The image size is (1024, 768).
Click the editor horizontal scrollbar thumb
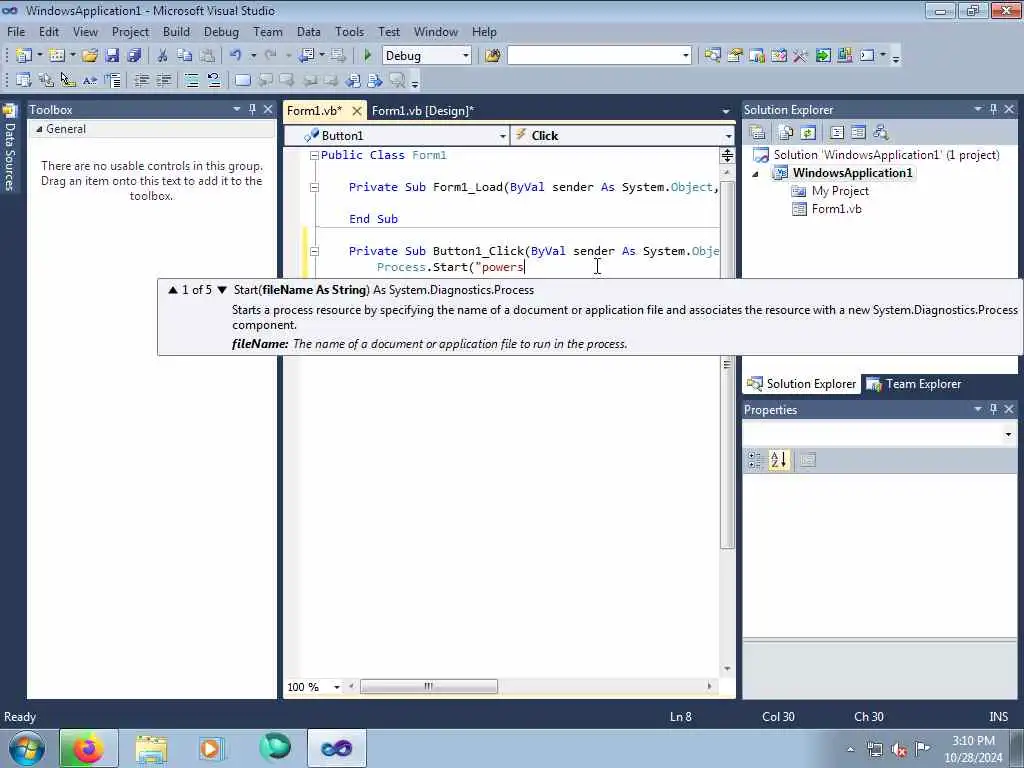428,686
